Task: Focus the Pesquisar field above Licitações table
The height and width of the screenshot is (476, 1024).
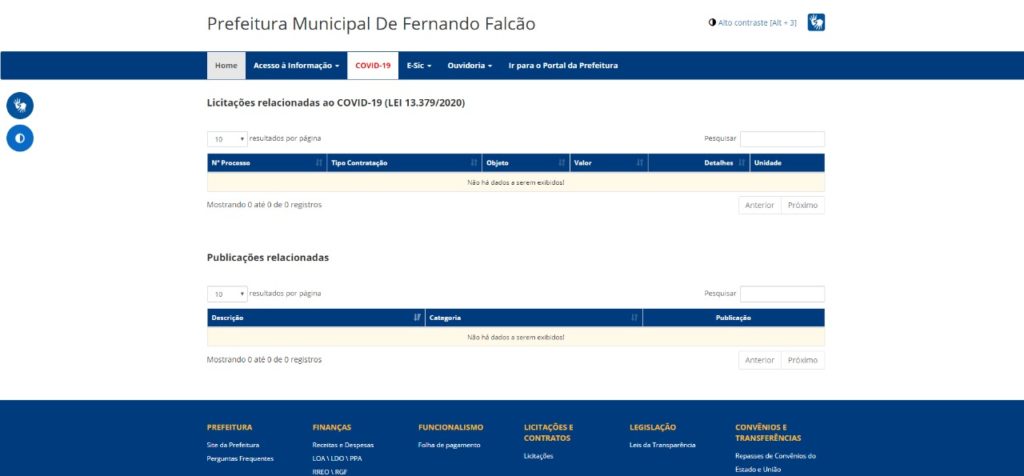Action: coord(782,139)
